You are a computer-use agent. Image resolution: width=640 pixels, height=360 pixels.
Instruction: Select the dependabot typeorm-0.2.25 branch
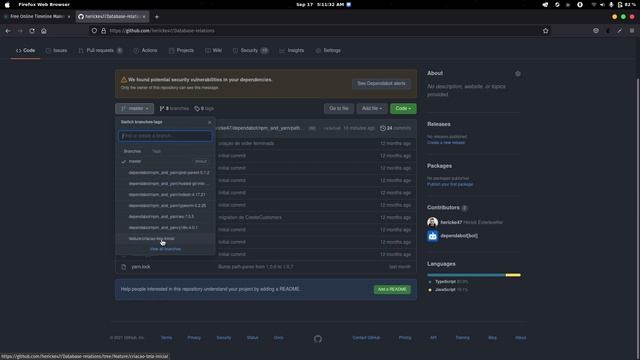point(165,206)
